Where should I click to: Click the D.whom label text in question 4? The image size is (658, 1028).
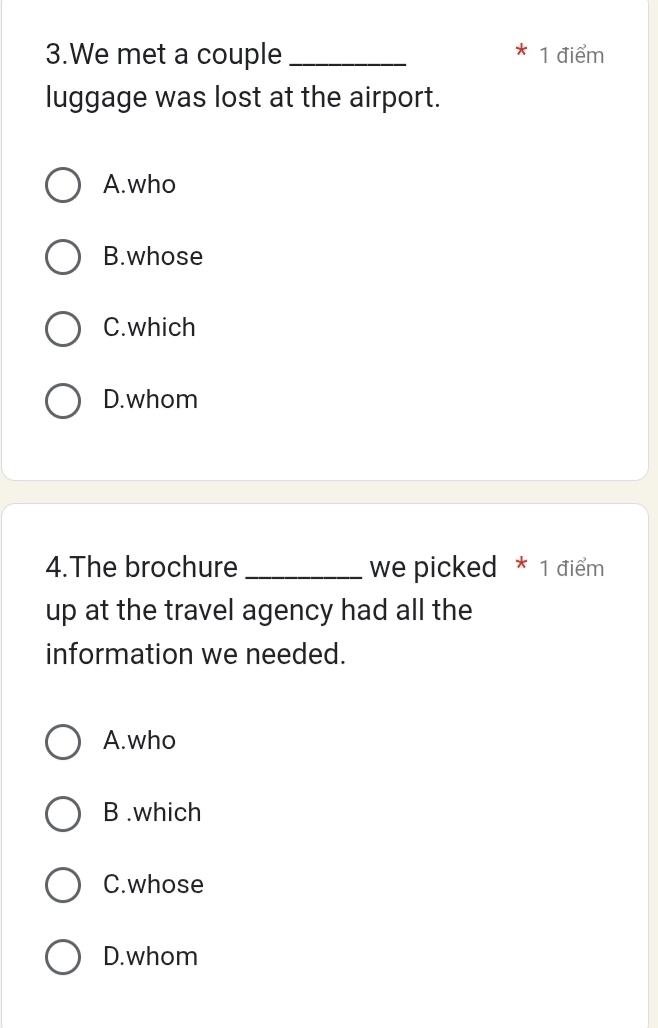pos(151,957)
